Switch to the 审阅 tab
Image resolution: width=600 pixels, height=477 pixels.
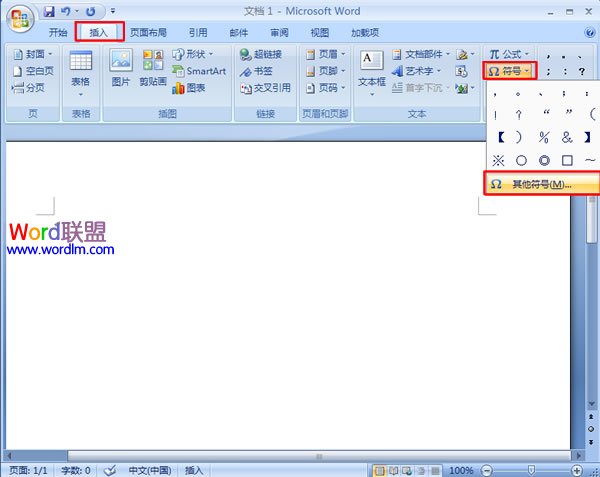[279, 33]
